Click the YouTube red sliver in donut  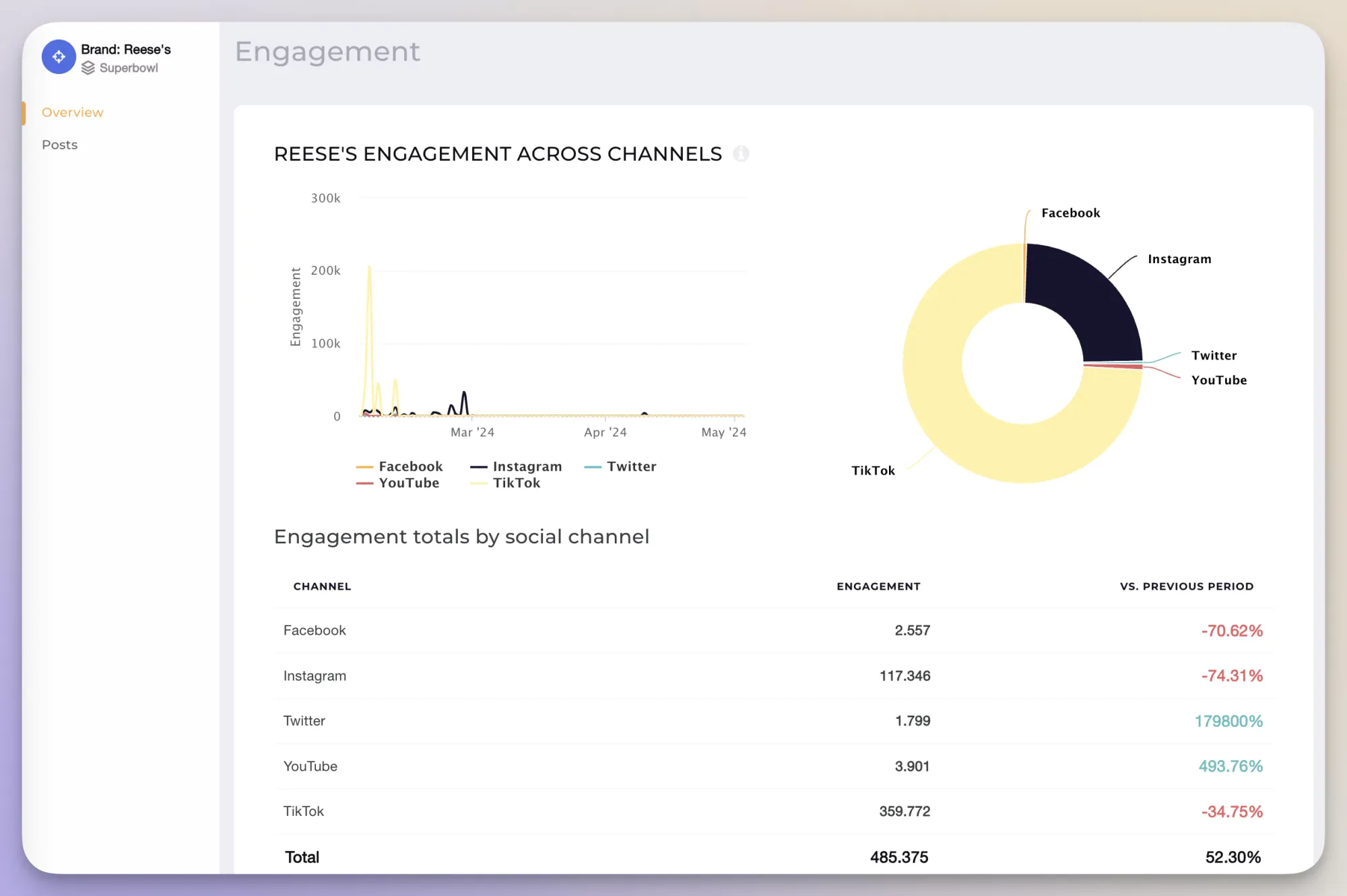click(1113, 366)
